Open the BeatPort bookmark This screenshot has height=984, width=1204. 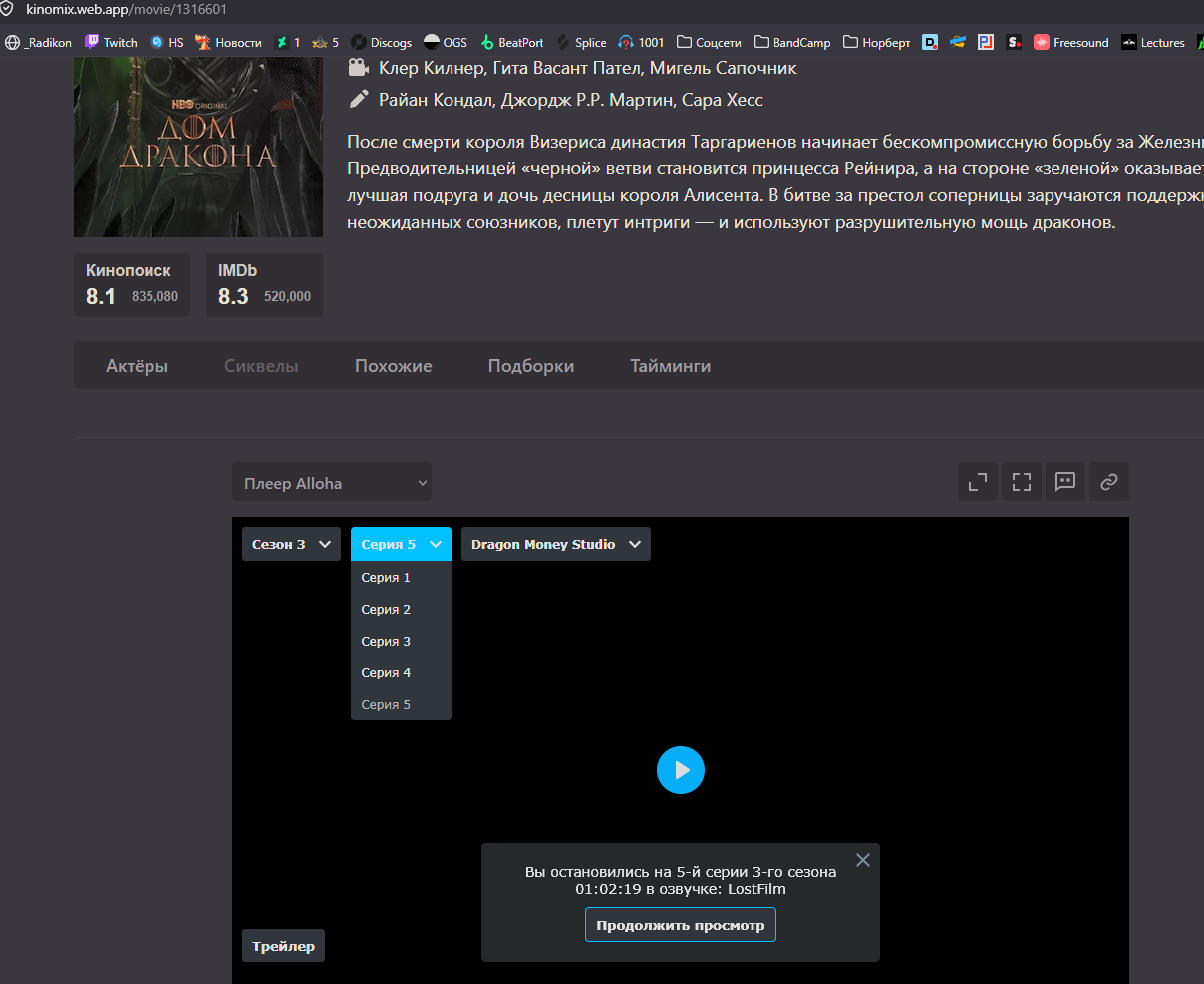tap(511, 42)
